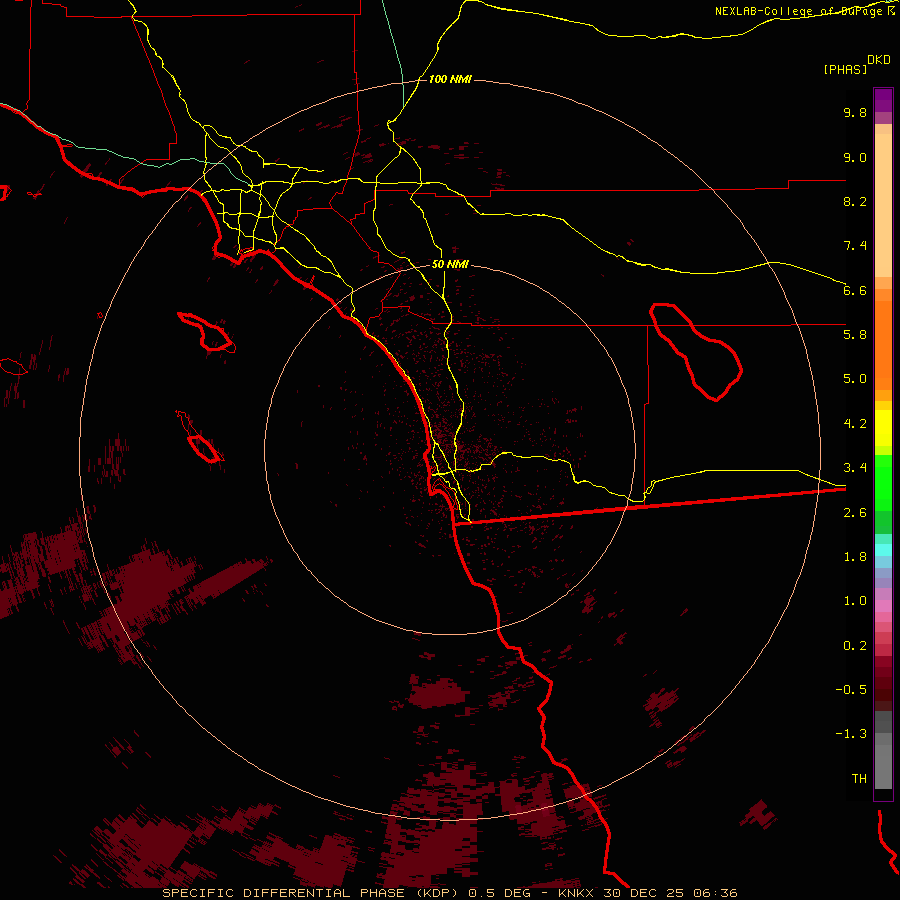Click the Salton Sea outline on map

tap(696, 352)
